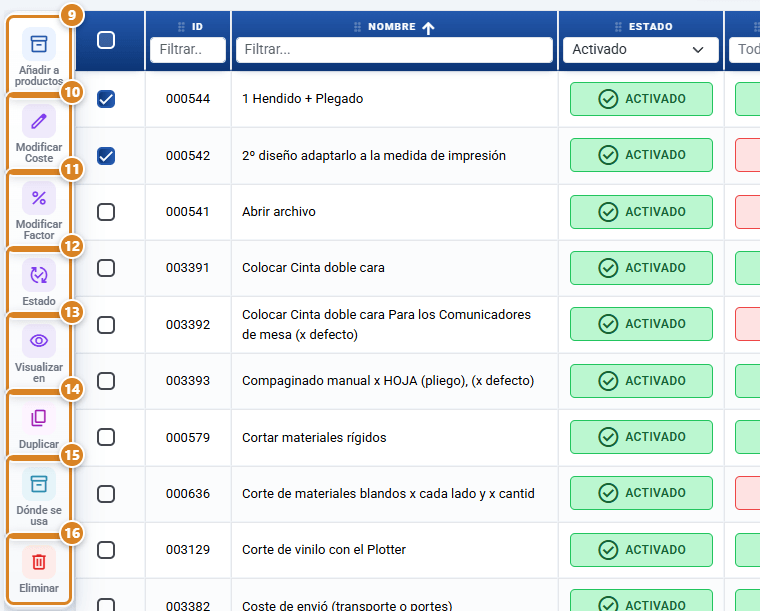Check the row 003391 checkbox

(106, 268)
